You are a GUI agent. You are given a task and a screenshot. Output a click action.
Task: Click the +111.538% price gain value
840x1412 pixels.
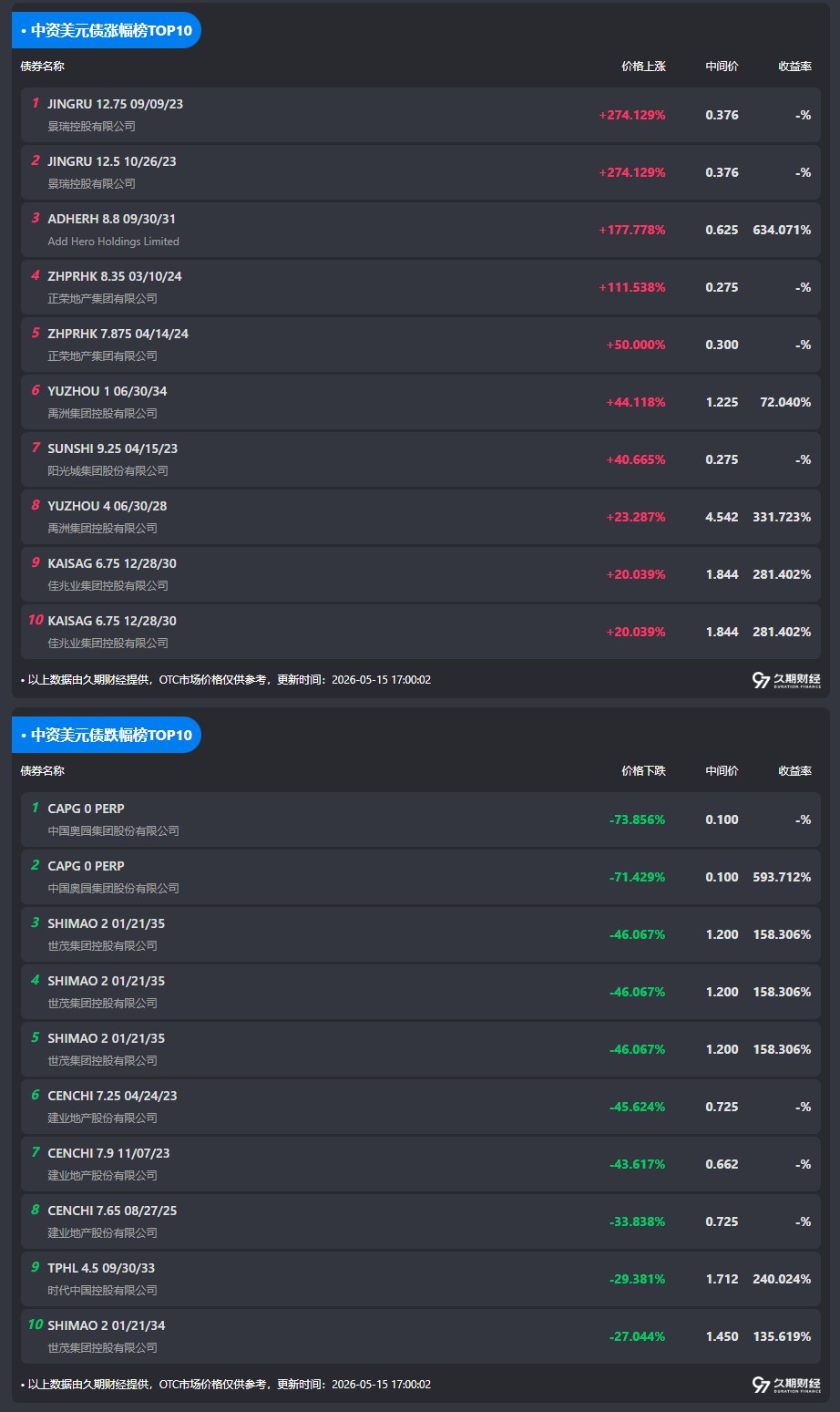(632, 287)
